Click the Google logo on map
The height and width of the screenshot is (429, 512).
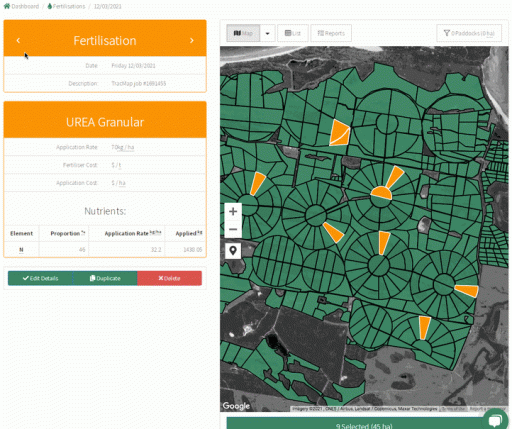pos(236,406)
